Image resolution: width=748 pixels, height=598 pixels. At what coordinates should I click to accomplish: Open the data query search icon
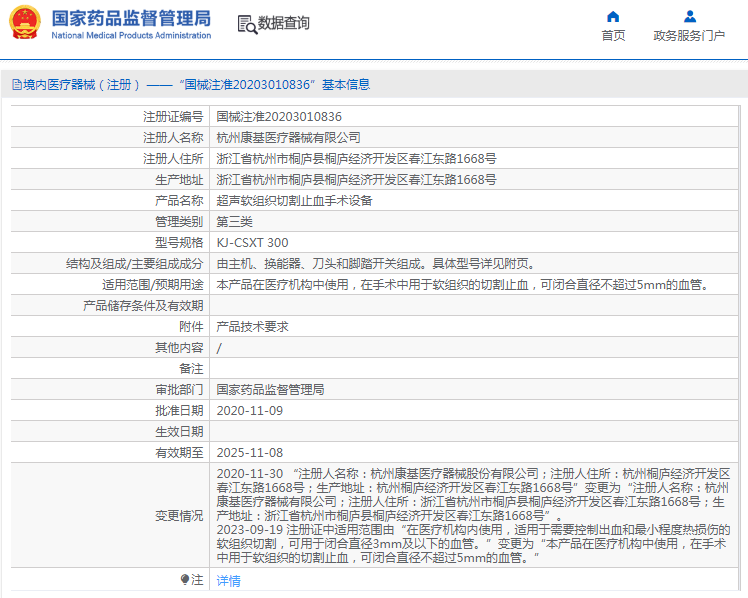[247, 24]
